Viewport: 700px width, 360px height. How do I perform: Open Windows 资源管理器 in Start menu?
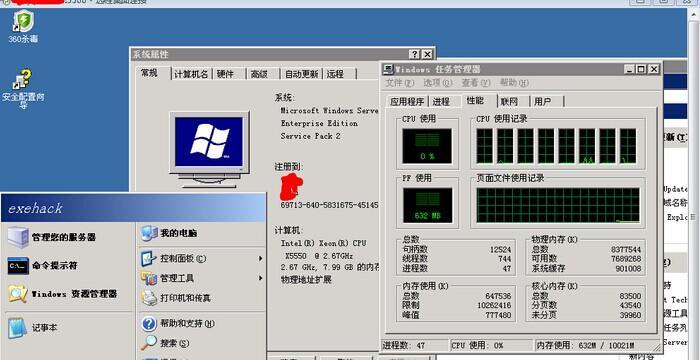coord(62,294)
